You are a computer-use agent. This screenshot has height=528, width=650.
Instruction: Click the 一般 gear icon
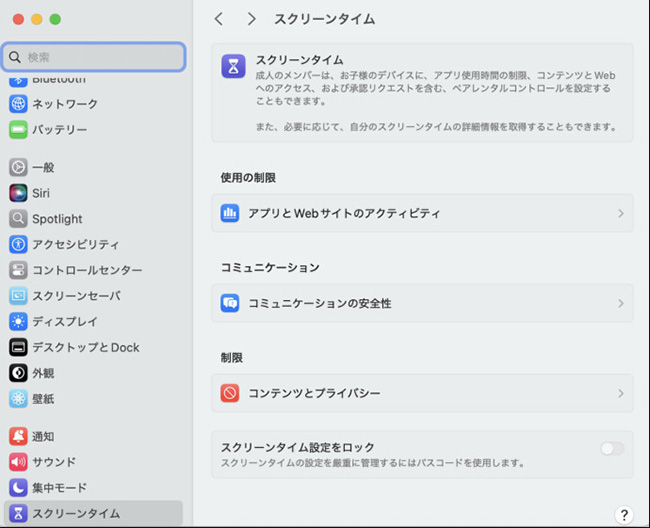point(18,167)
